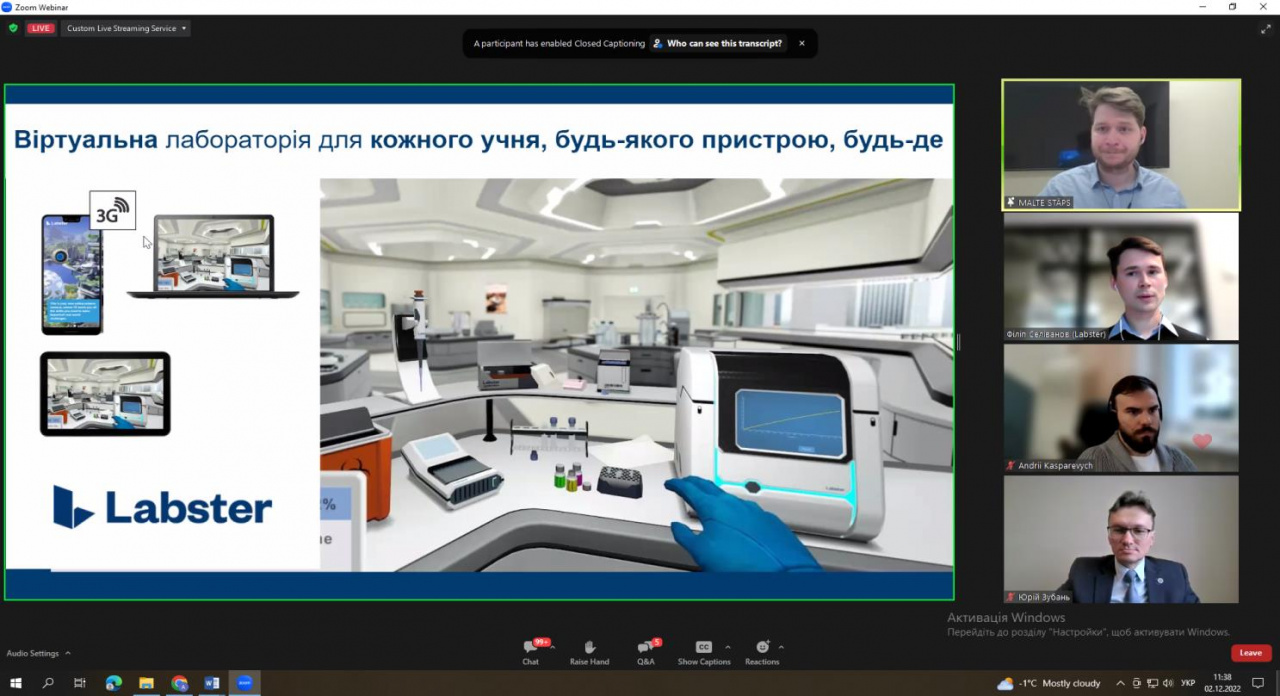Select Філіп Селіванов (Labster) video thumbnail

pos(1121,276)
